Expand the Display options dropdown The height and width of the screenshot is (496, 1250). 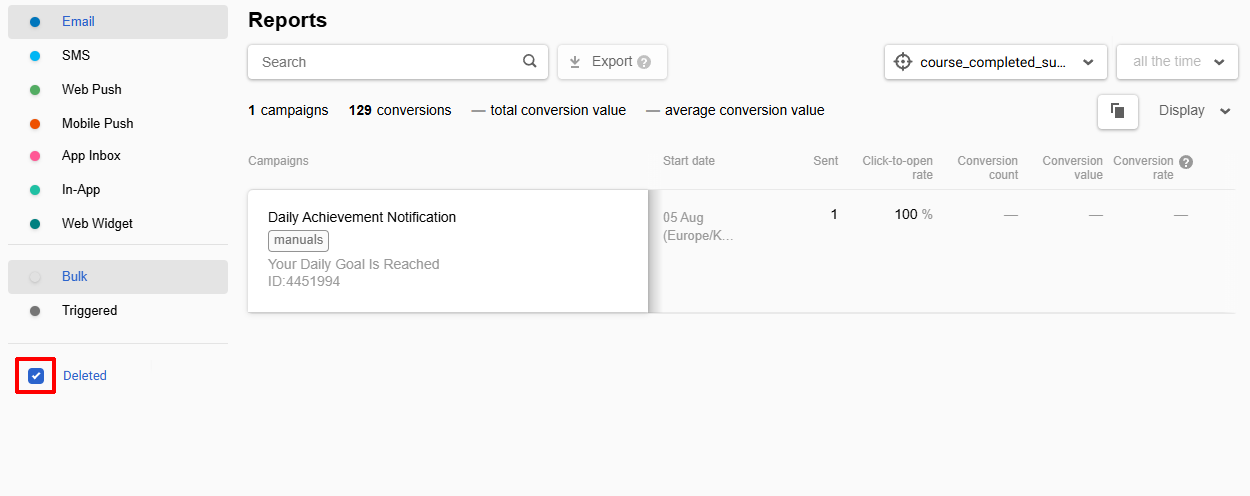[x=1194, y=111]
